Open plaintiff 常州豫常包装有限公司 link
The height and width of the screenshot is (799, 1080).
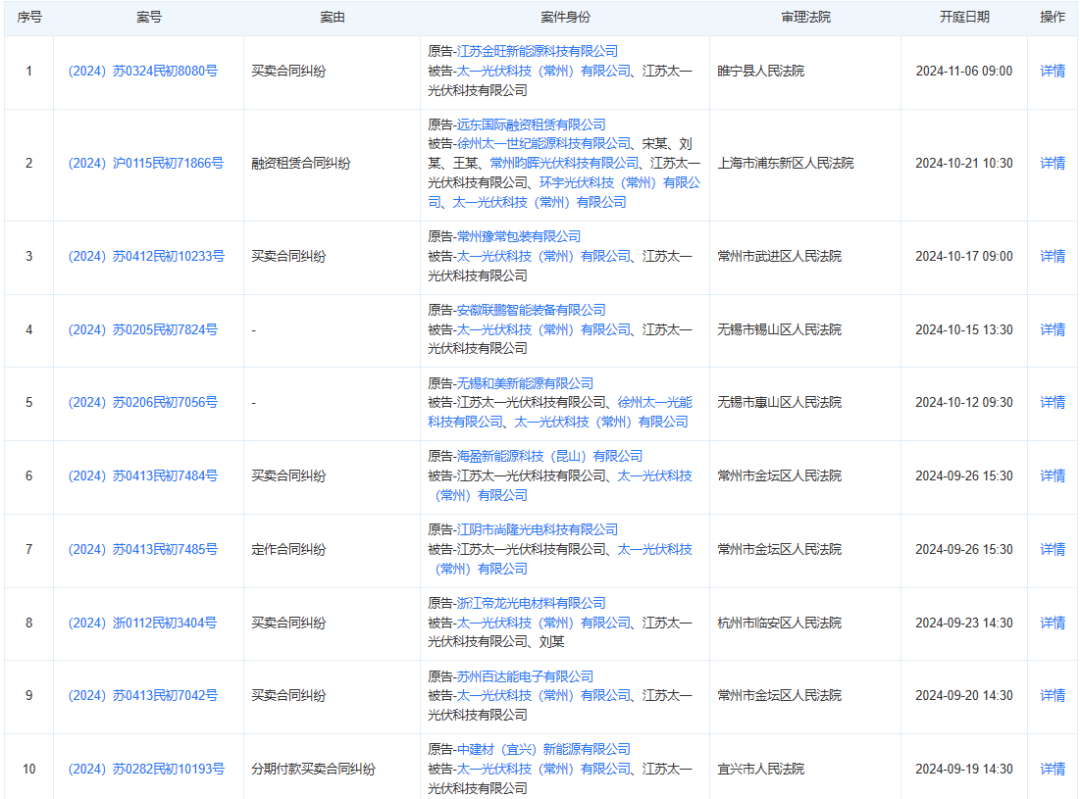pos(518,237)
